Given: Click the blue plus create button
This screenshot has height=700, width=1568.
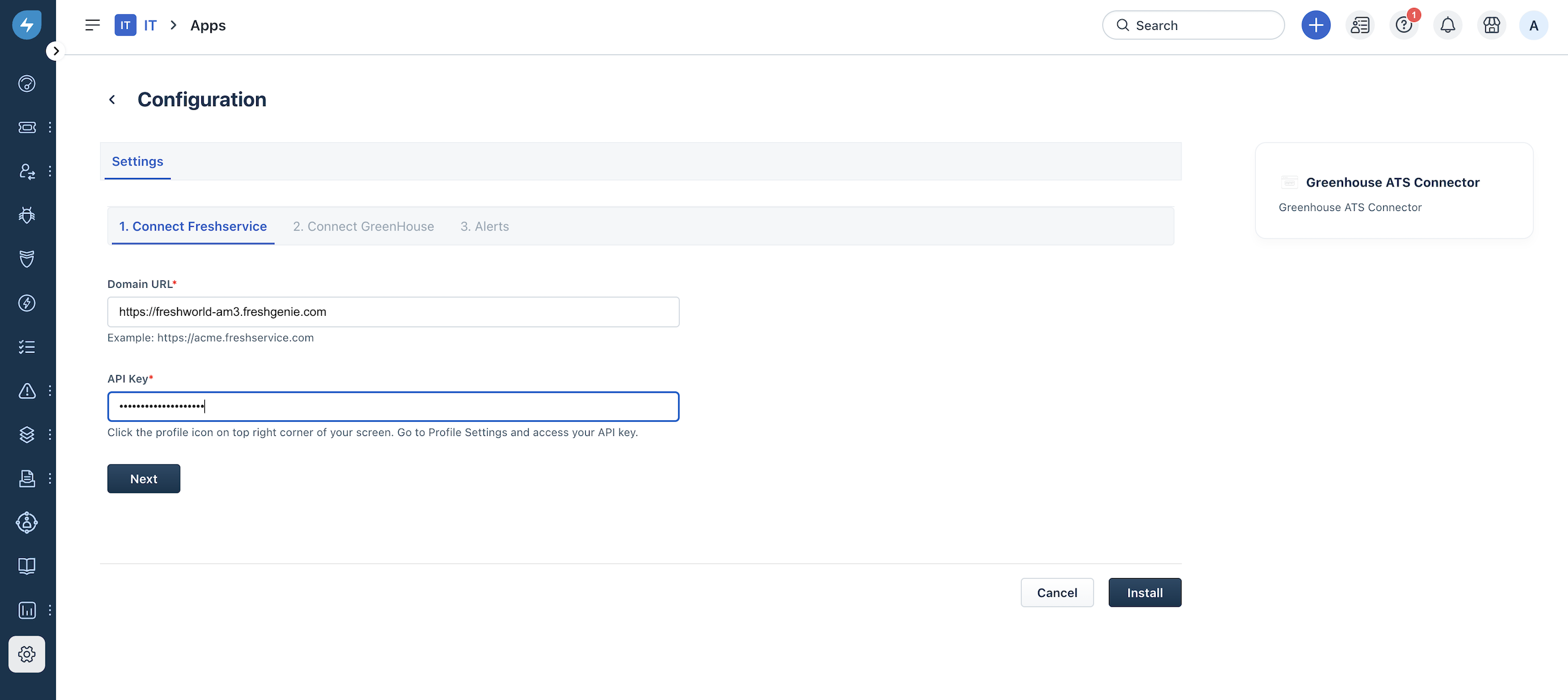Looking at the screenshot, I should (1316, 26).
